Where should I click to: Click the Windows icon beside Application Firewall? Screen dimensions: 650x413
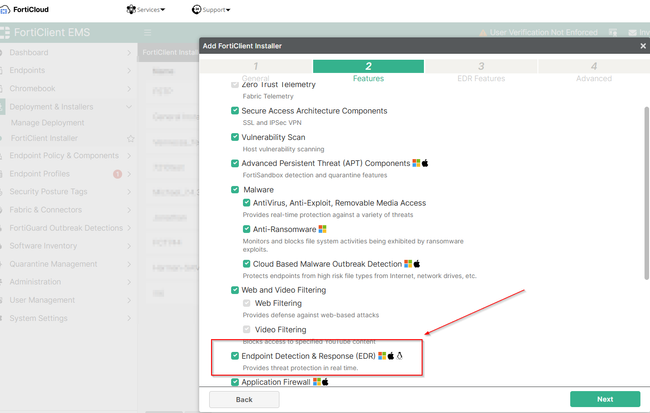click(317, 382)
